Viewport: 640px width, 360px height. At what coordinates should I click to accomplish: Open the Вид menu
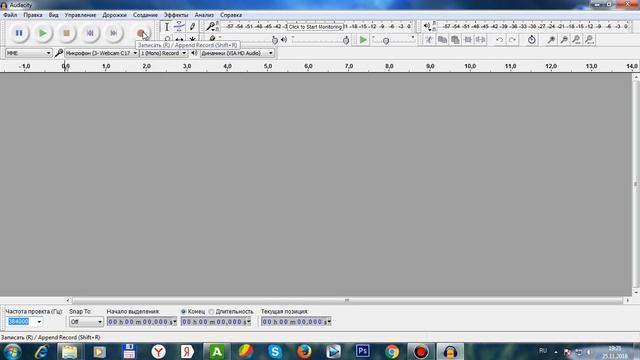(x=53, y=15)
